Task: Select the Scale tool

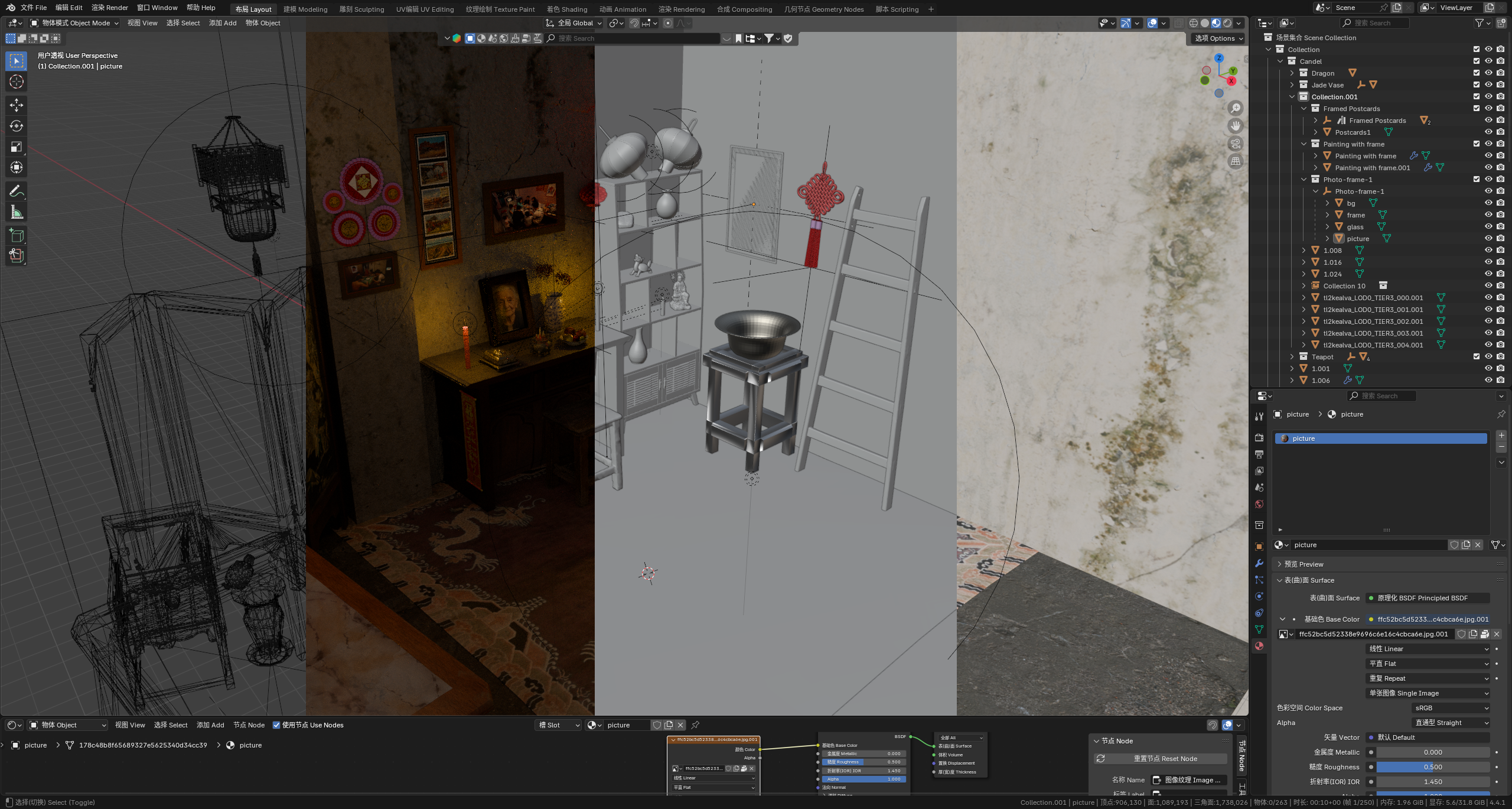Action: (17, 147)
